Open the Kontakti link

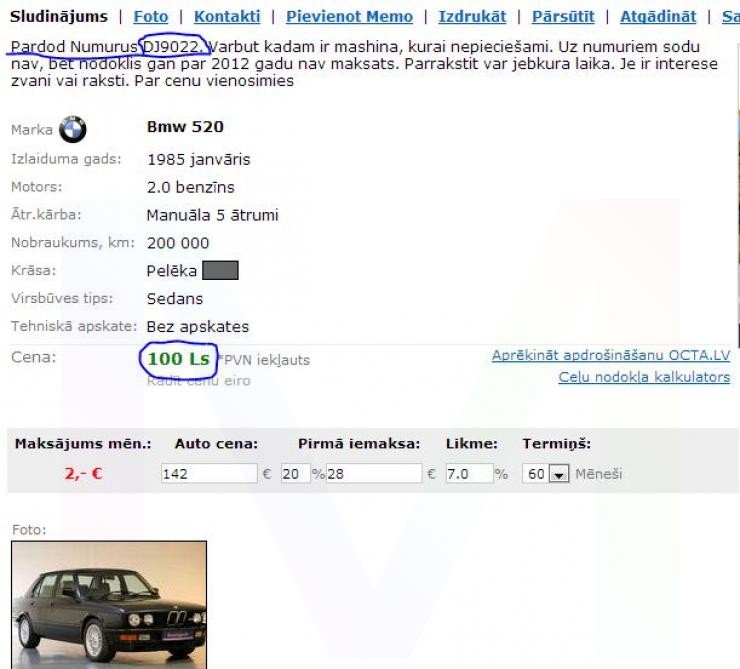(x=227, y=16)
